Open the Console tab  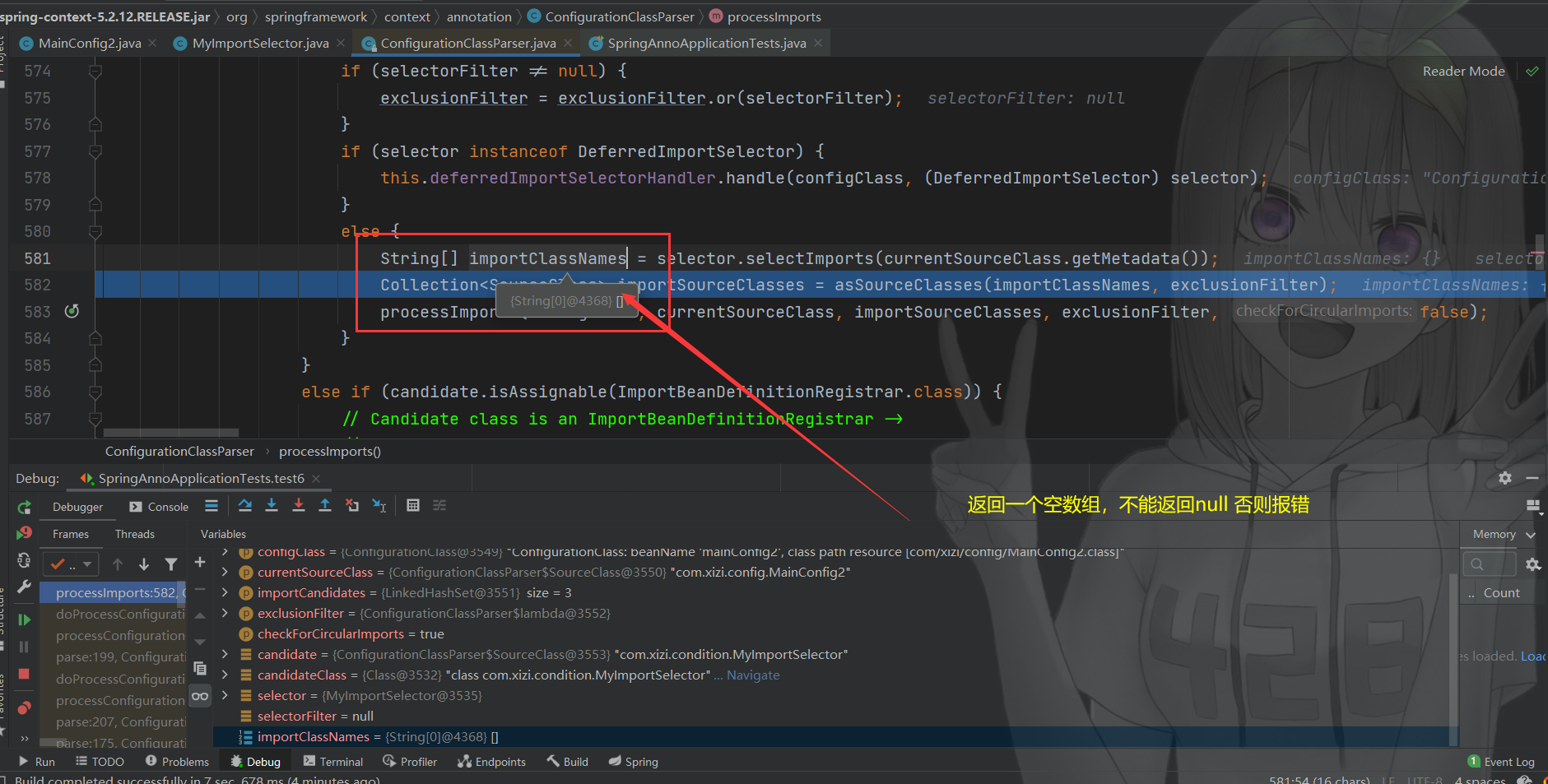(160, 507)
